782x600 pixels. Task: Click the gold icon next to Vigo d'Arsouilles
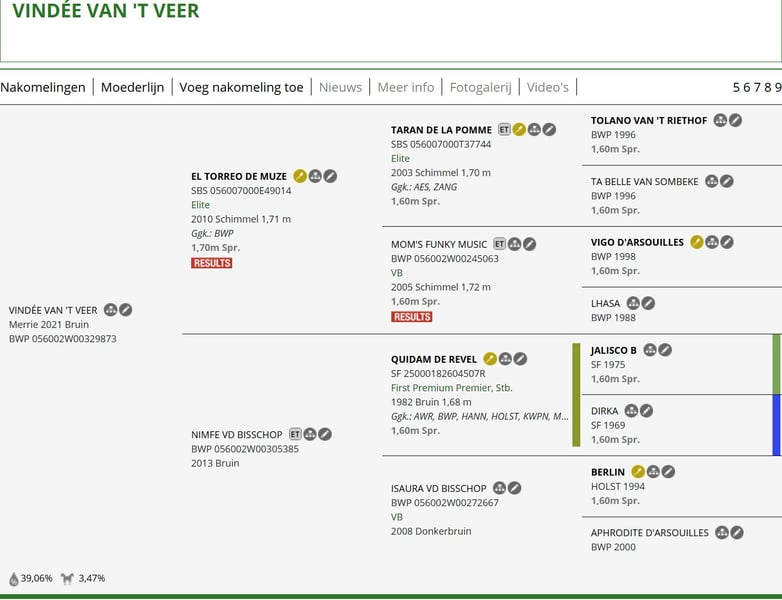point(697,242)
